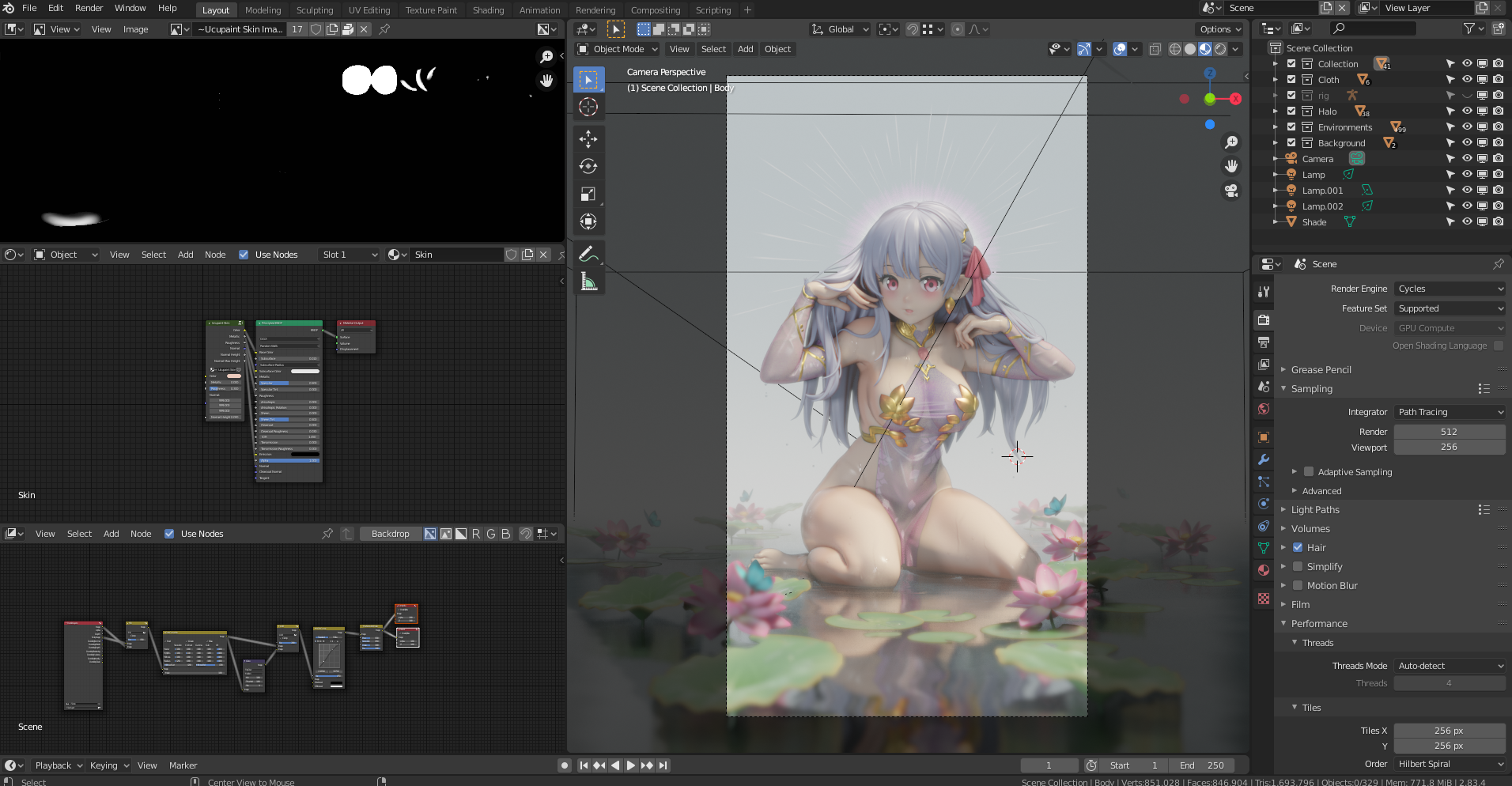Open the Integrator Path Tracing dropdown
Image resolution: width=1512 pixels, height=786 pixels.
[x=1450, y=412]
